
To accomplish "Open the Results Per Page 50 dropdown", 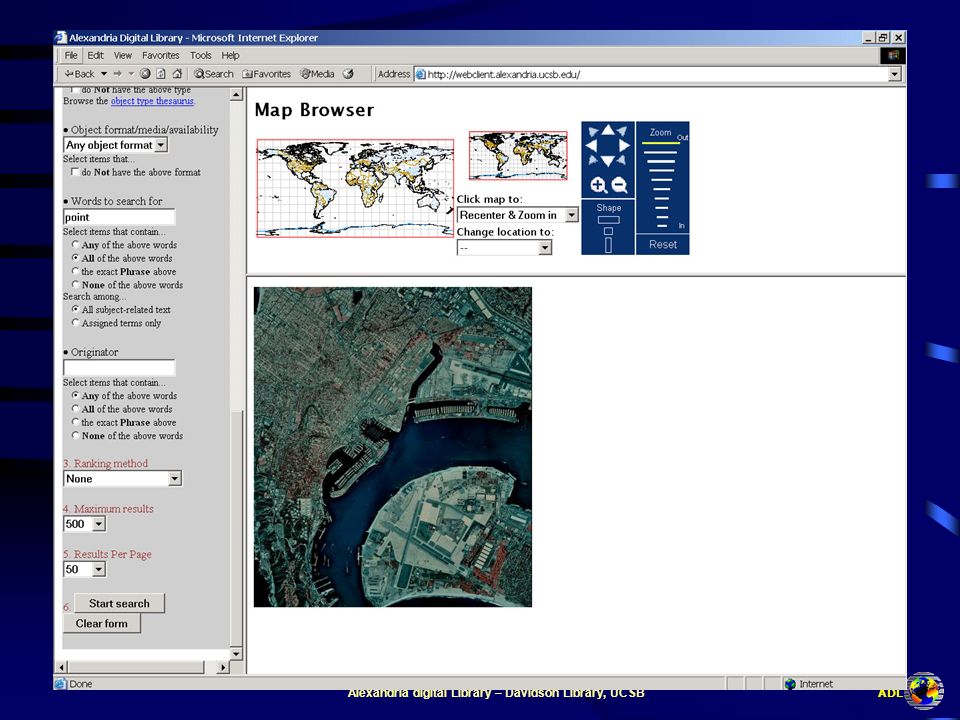I will point(84,569).
